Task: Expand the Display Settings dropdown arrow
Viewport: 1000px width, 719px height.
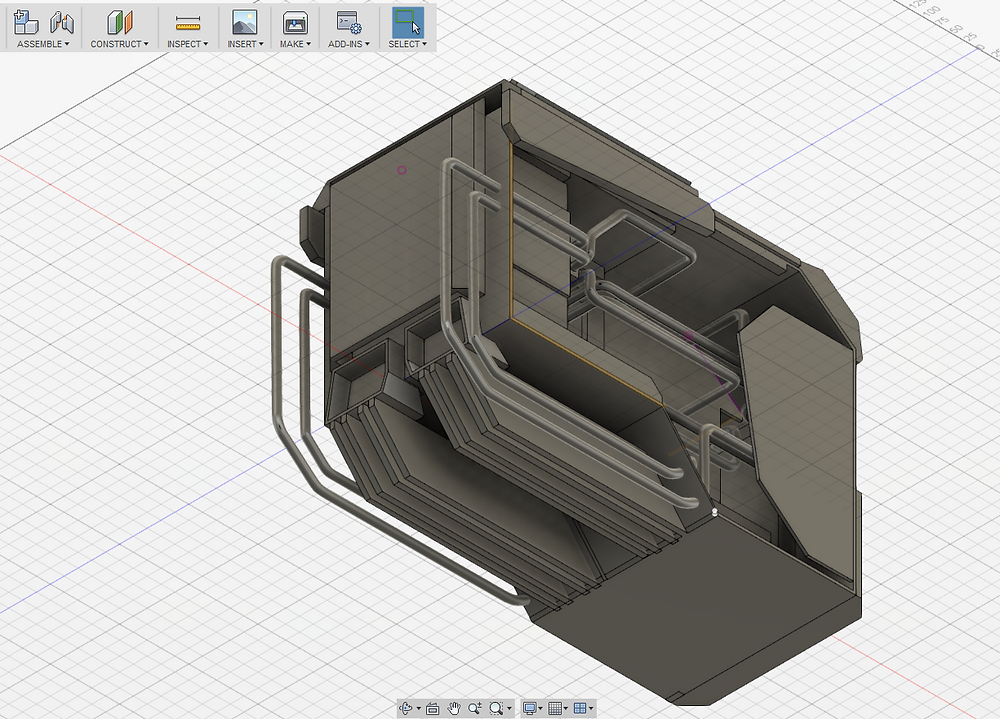Action: [x=540, y=708]
